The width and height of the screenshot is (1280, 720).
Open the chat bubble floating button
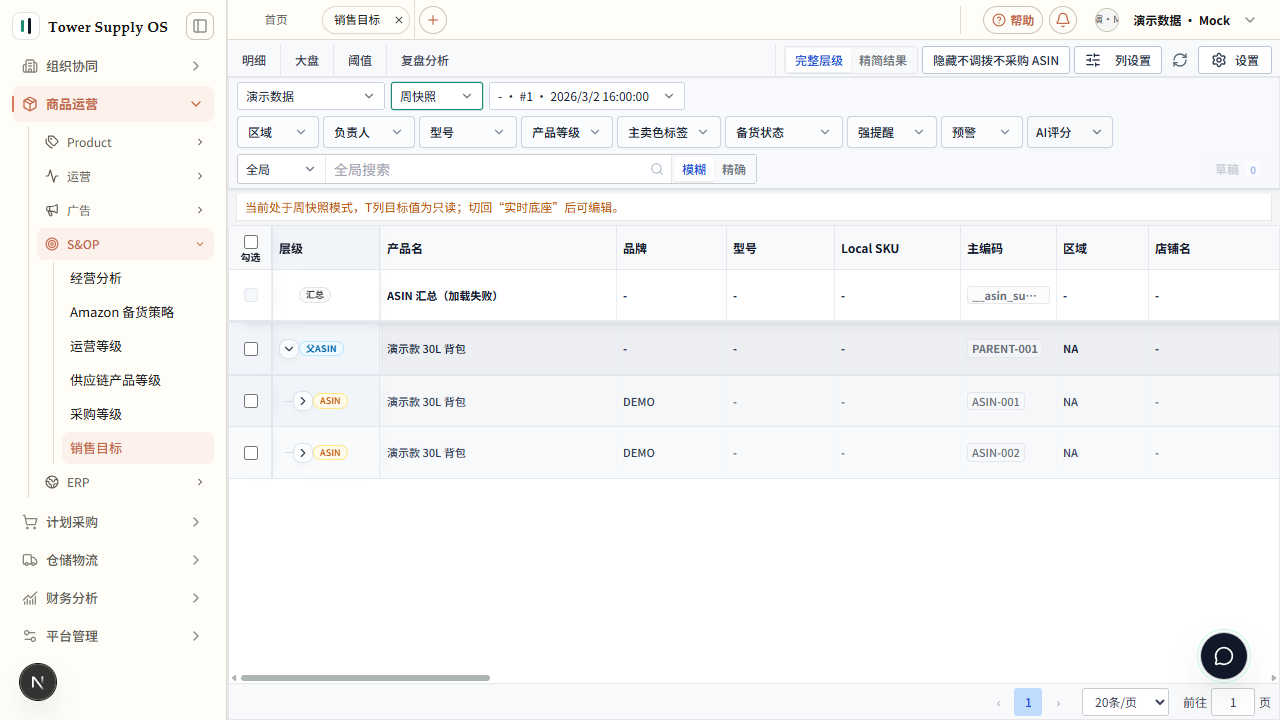(1224, 656)
